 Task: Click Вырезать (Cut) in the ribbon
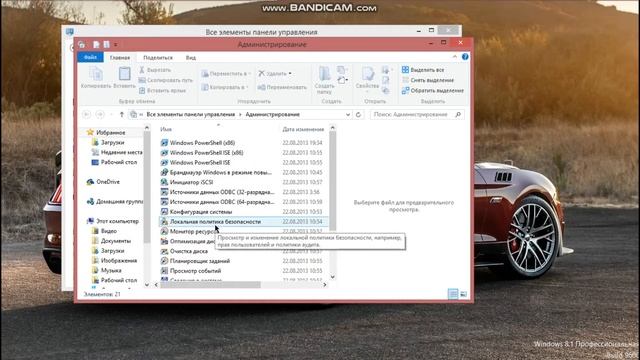(155, 70)
